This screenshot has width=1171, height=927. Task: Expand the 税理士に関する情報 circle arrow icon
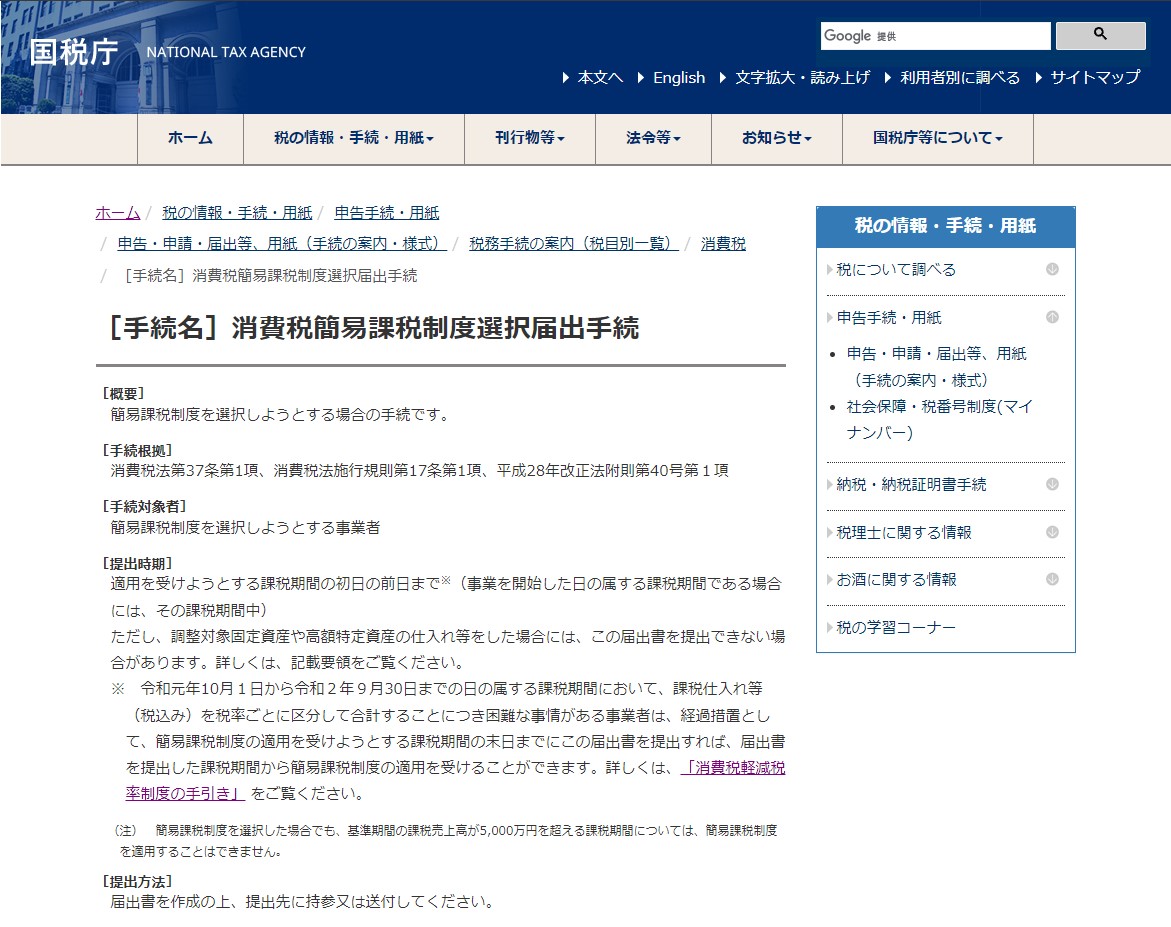(1052, 532)
